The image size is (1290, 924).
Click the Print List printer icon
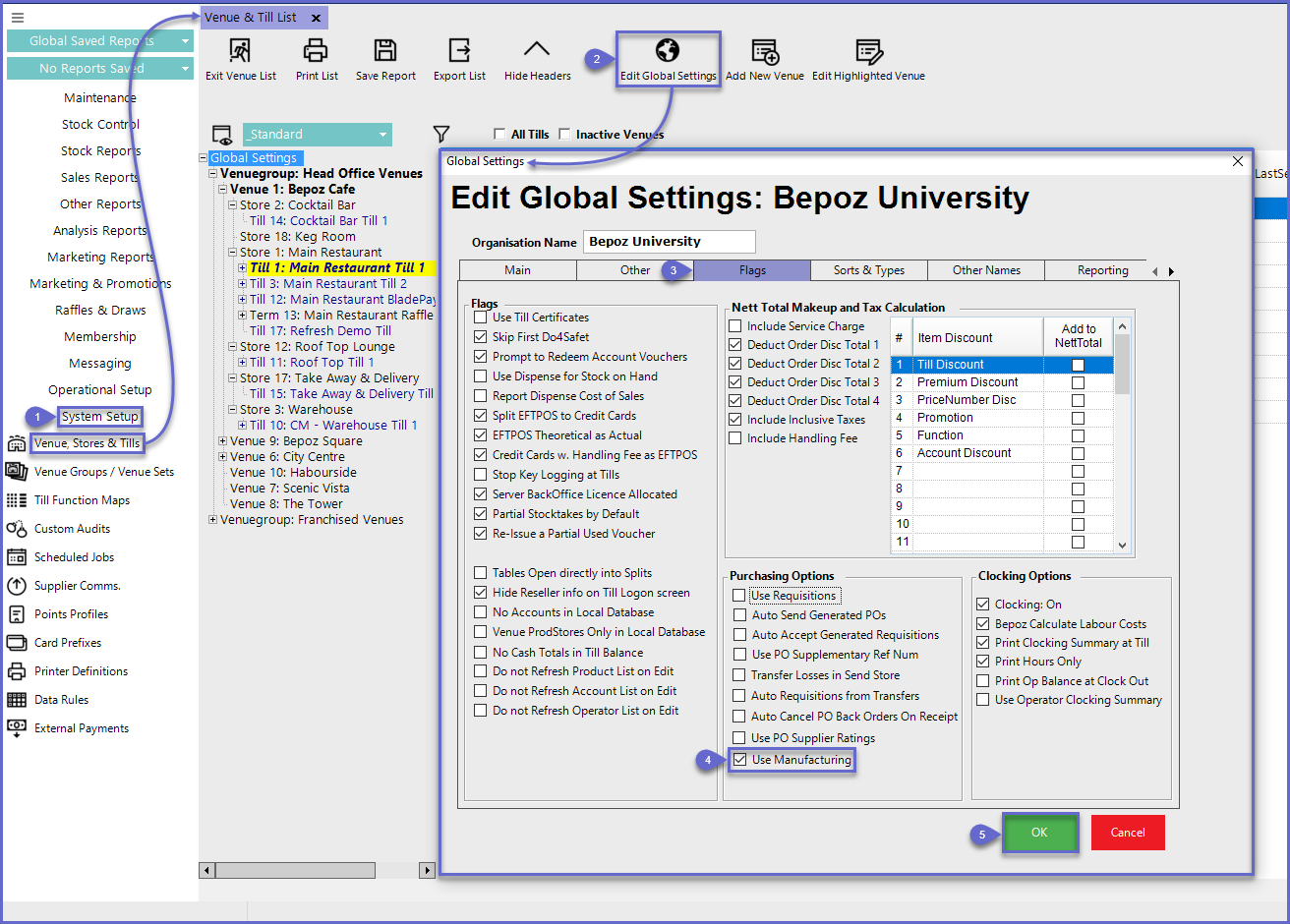pos(316,51)
